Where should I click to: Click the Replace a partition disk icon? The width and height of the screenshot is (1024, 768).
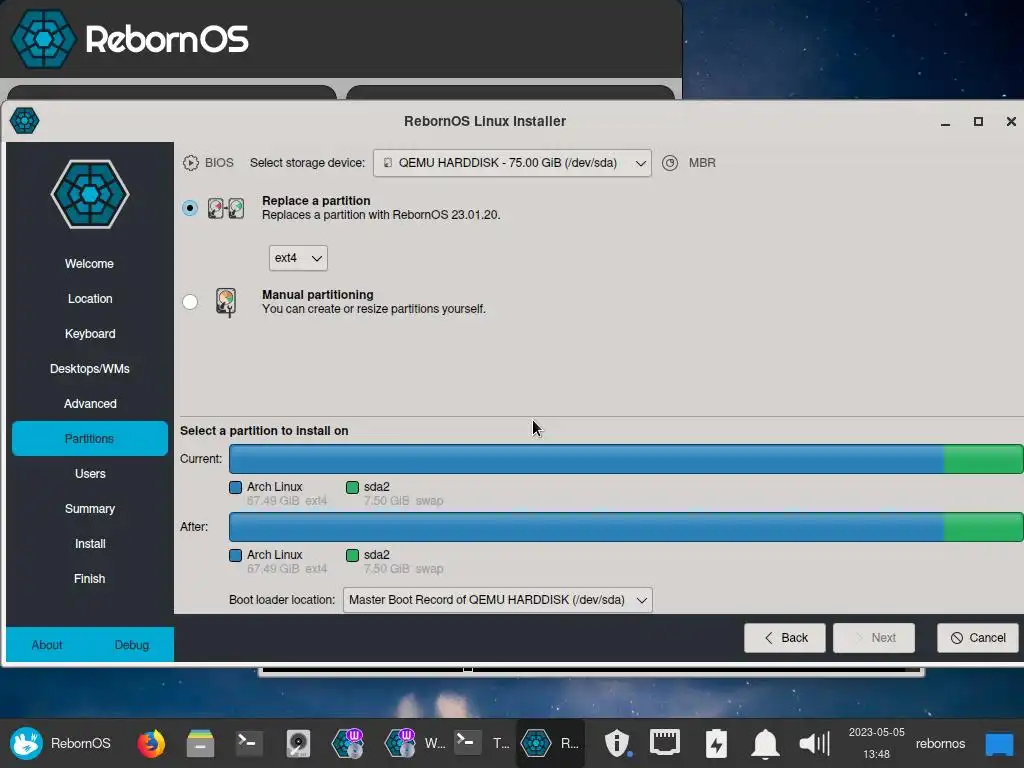tap(226, 208)
